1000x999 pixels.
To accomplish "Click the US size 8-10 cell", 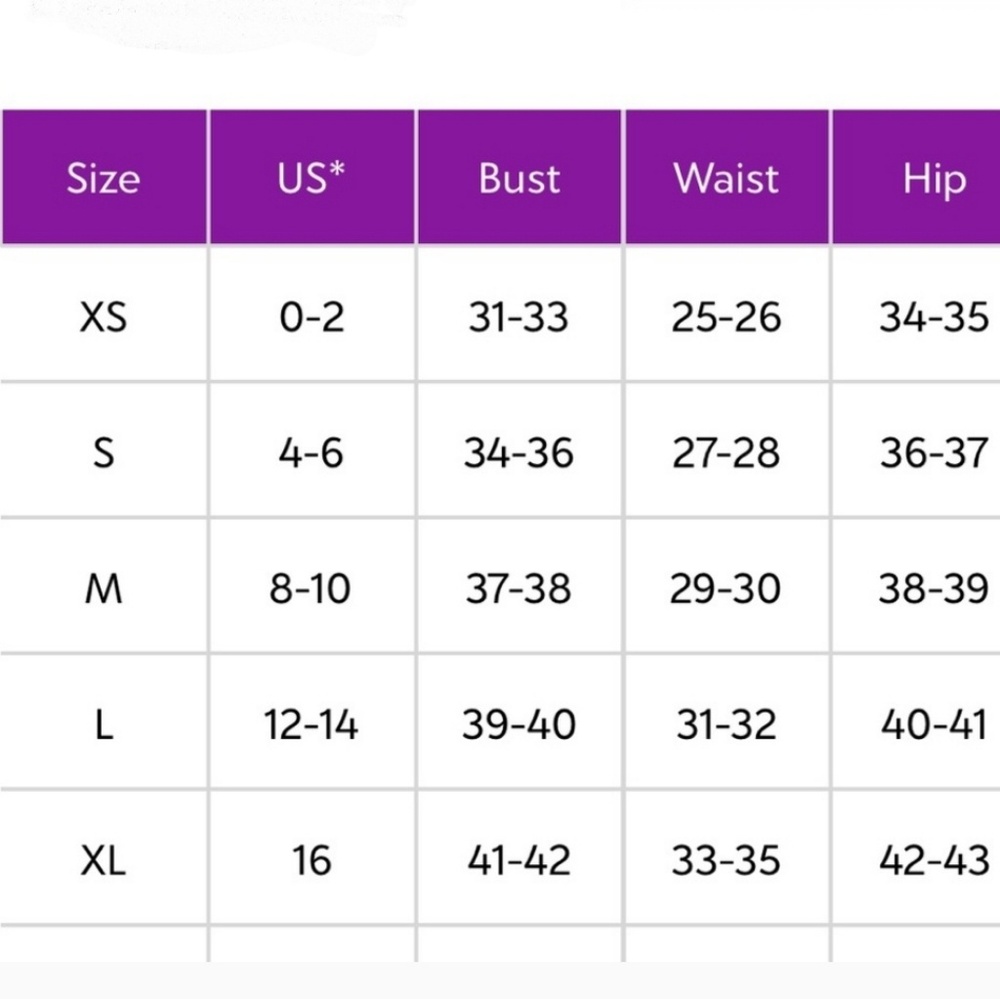I will [x=312, y=588].
